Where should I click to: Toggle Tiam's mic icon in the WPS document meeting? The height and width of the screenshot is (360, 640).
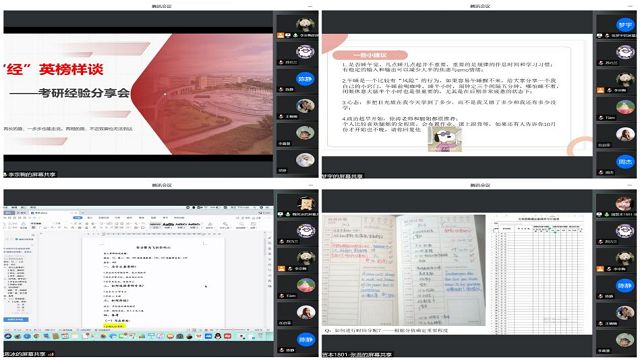[x=281, y=296]
